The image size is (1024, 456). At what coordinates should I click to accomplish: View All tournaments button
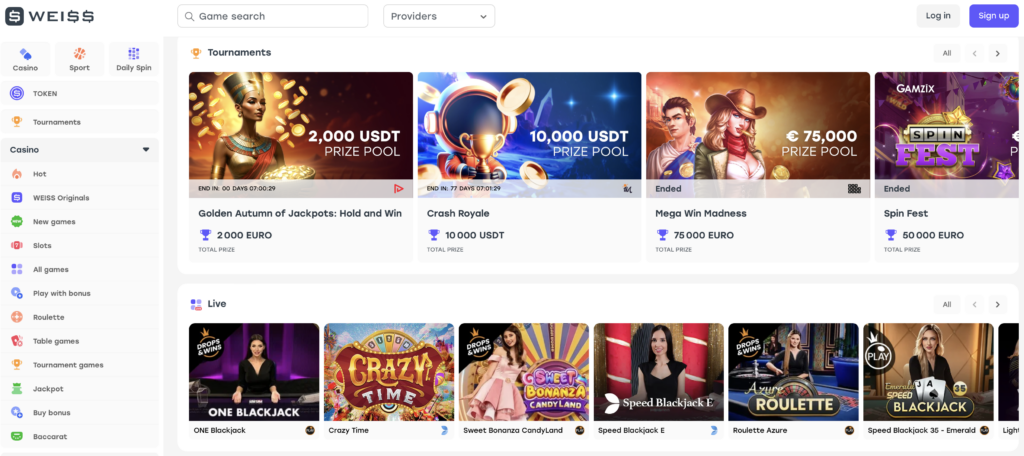pos(947,54)
